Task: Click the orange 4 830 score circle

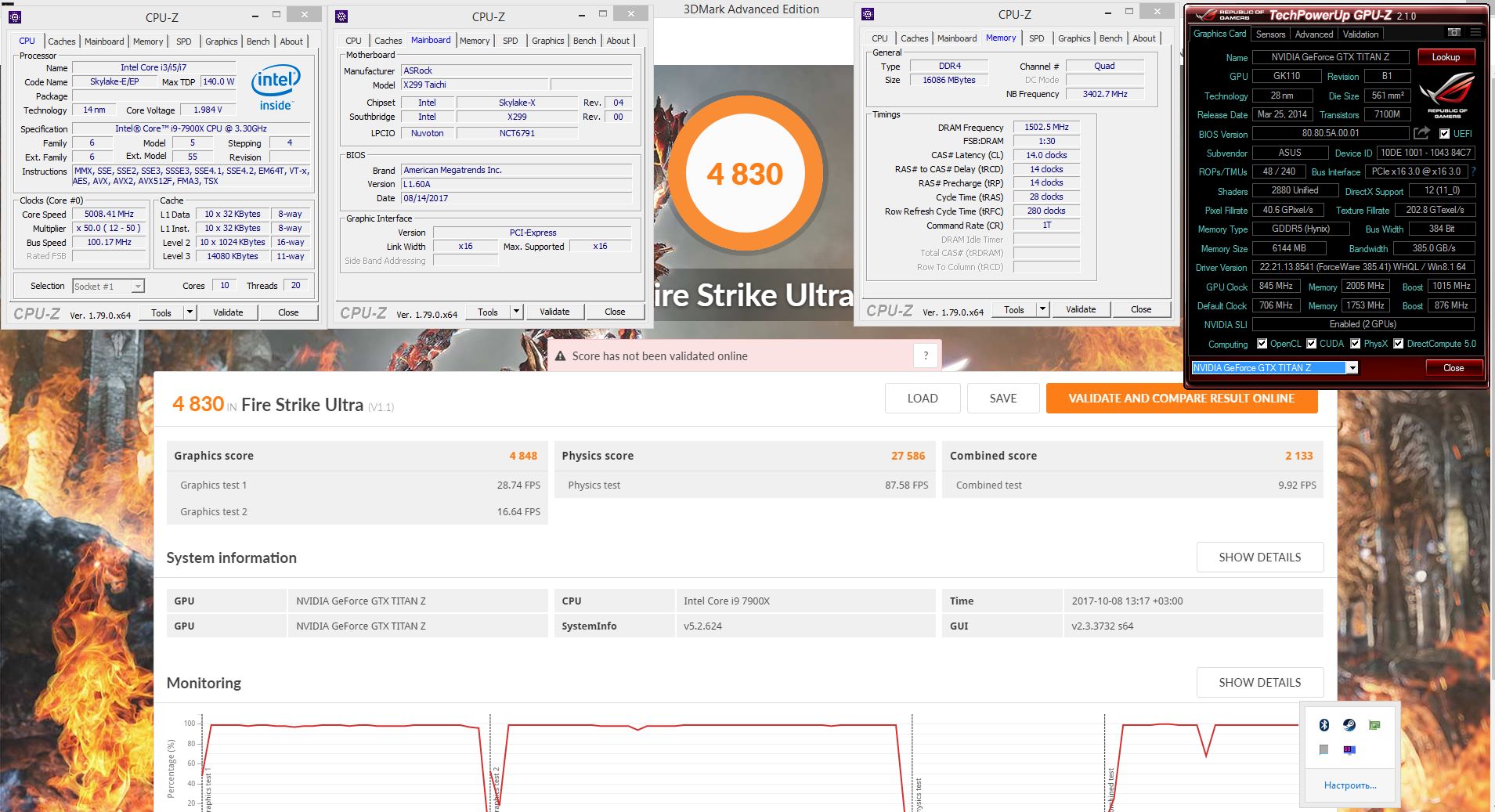Action: pyautogui.click(x=745, y=174)
